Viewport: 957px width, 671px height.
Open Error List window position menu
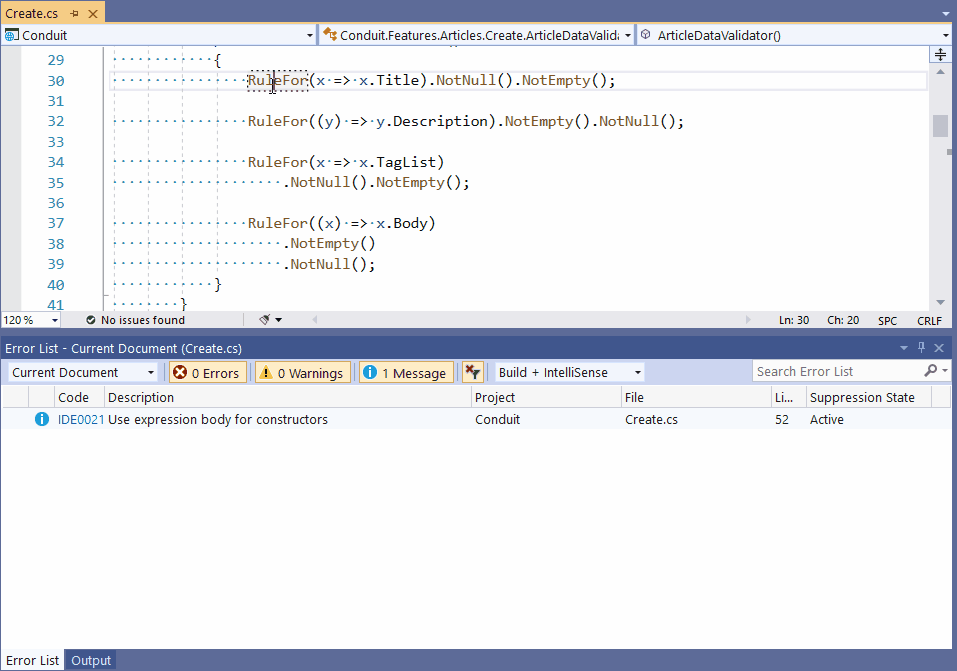coord(904,348)
